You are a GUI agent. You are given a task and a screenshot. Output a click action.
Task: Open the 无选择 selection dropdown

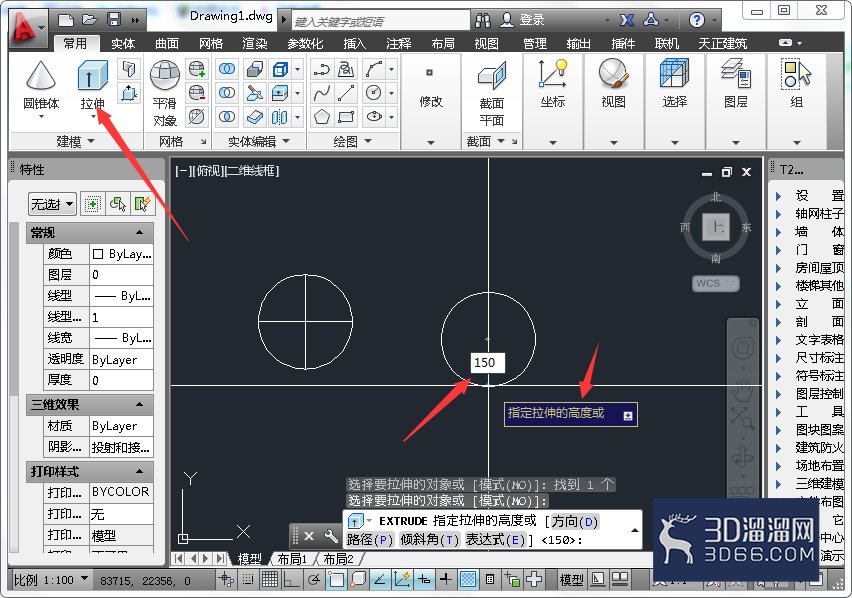coord(52,204)
